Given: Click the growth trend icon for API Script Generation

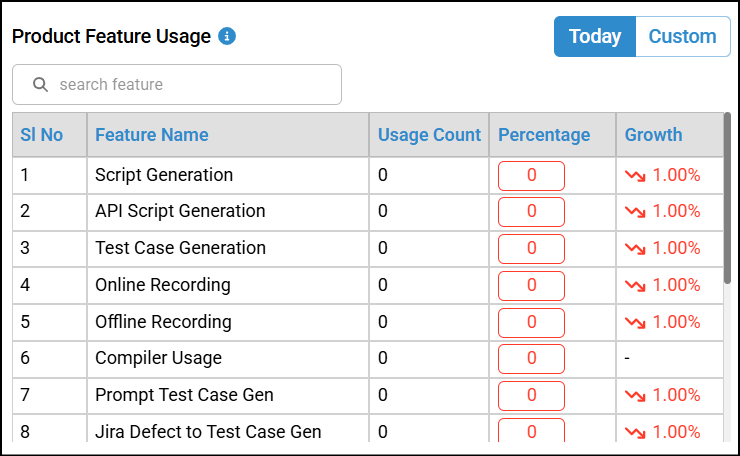Looking at the screenshot, I should click(635, 212).
